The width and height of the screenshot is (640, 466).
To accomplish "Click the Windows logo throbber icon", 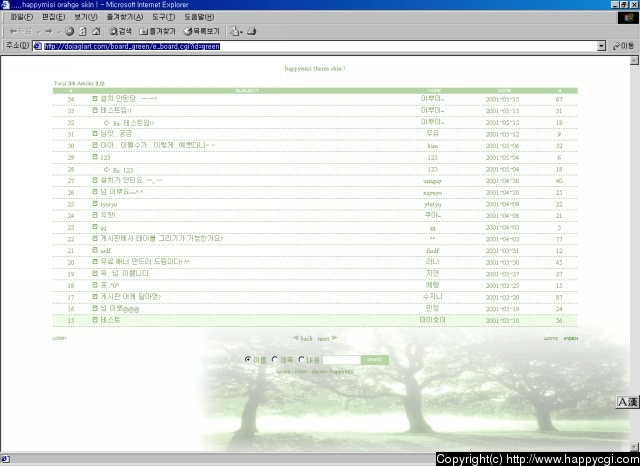I will pyautogui.click(x=628, y=18).
